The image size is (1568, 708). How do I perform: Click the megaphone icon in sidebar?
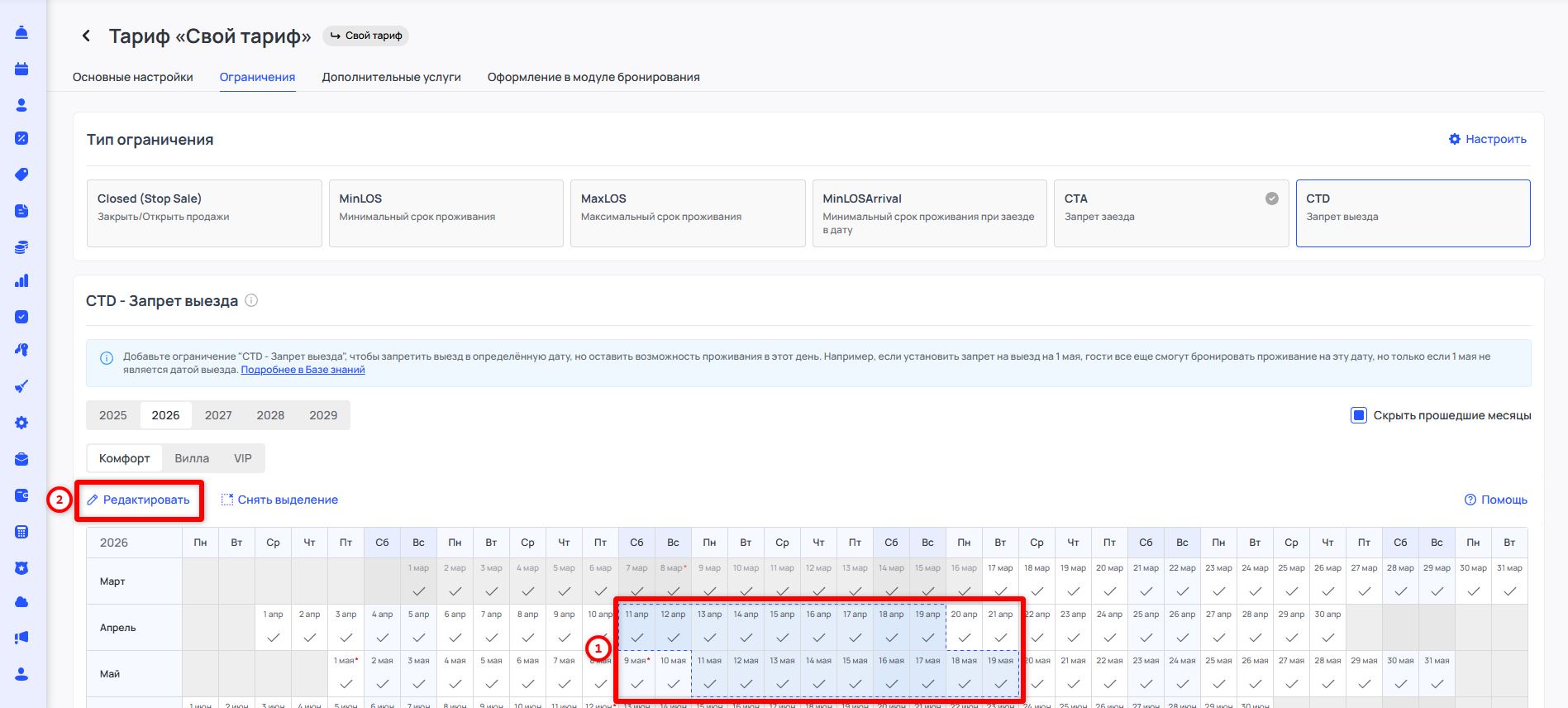(22, 637)
